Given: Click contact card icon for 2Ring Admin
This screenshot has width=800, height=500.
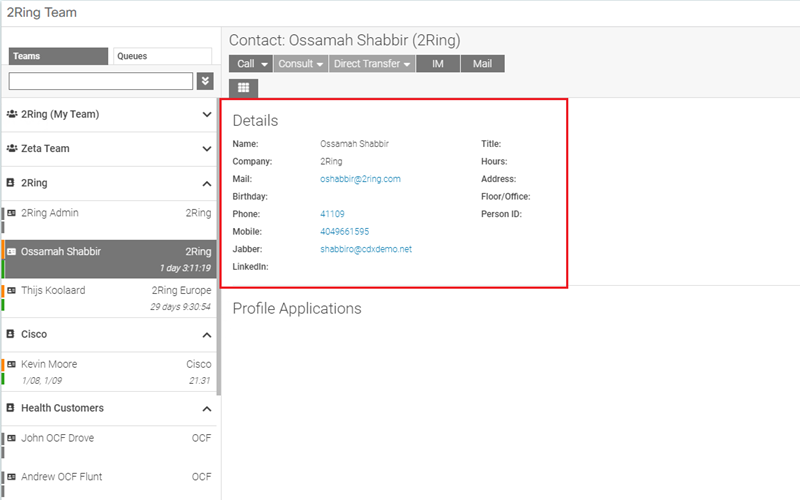Looking at the screenshot, I should pyautogui.click(x=11, y=213).
